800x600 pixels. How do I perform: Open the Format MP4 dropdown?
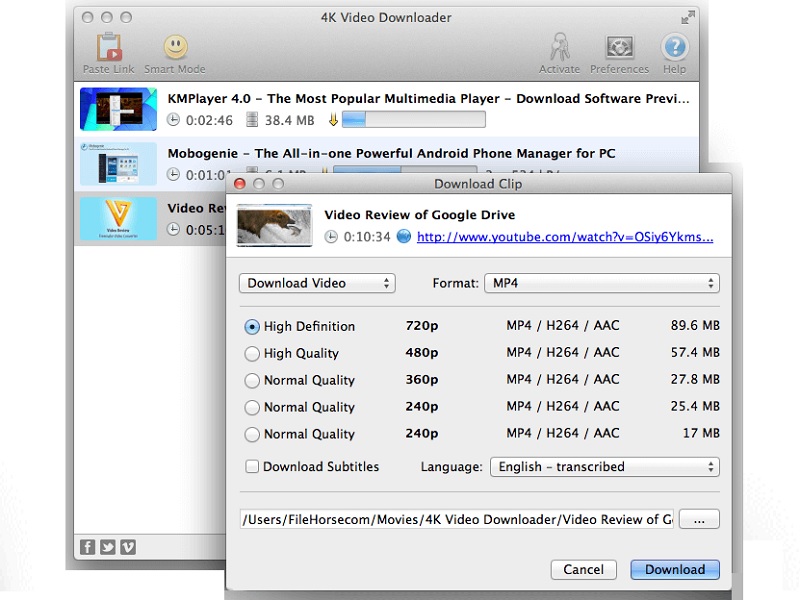(x=602, y=283)
